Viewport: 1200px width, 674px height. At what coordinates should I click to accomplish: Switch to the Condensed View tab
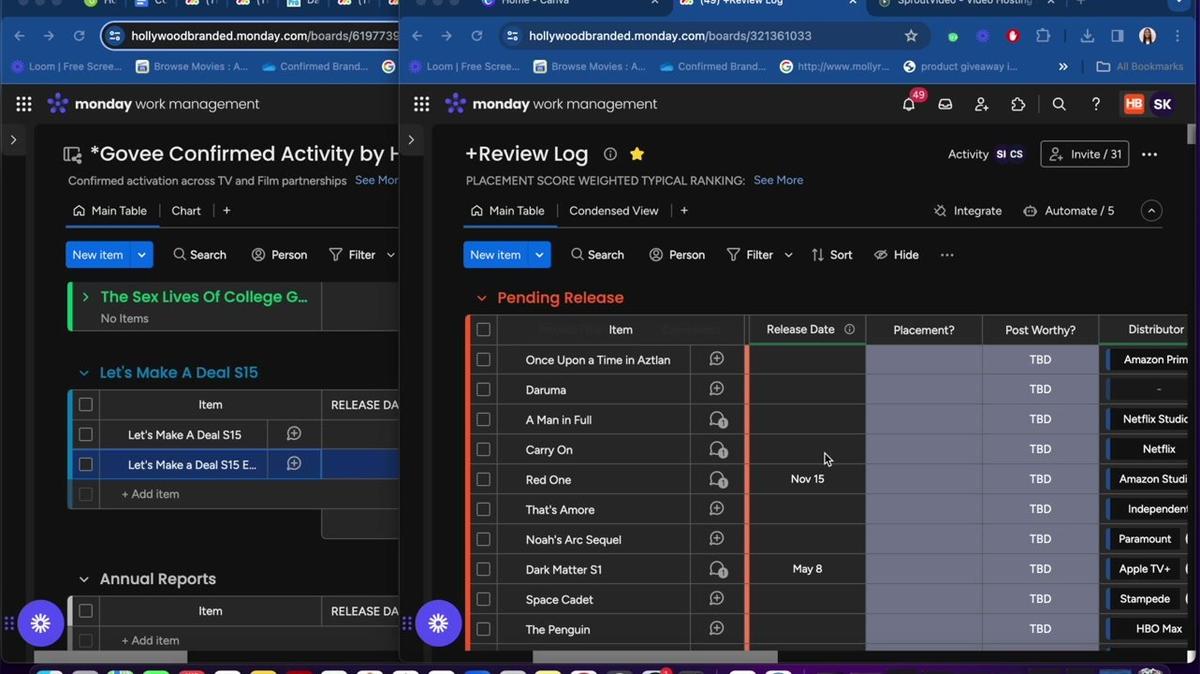(x=613, y=211)
